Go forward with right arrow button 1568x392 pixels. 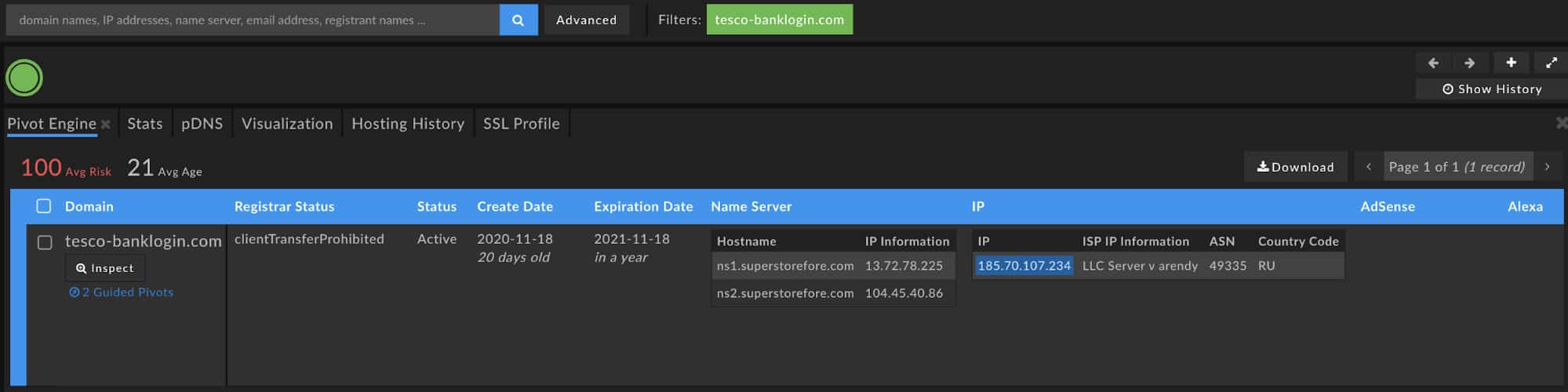pyautogui.click(x=1469, y=63)
